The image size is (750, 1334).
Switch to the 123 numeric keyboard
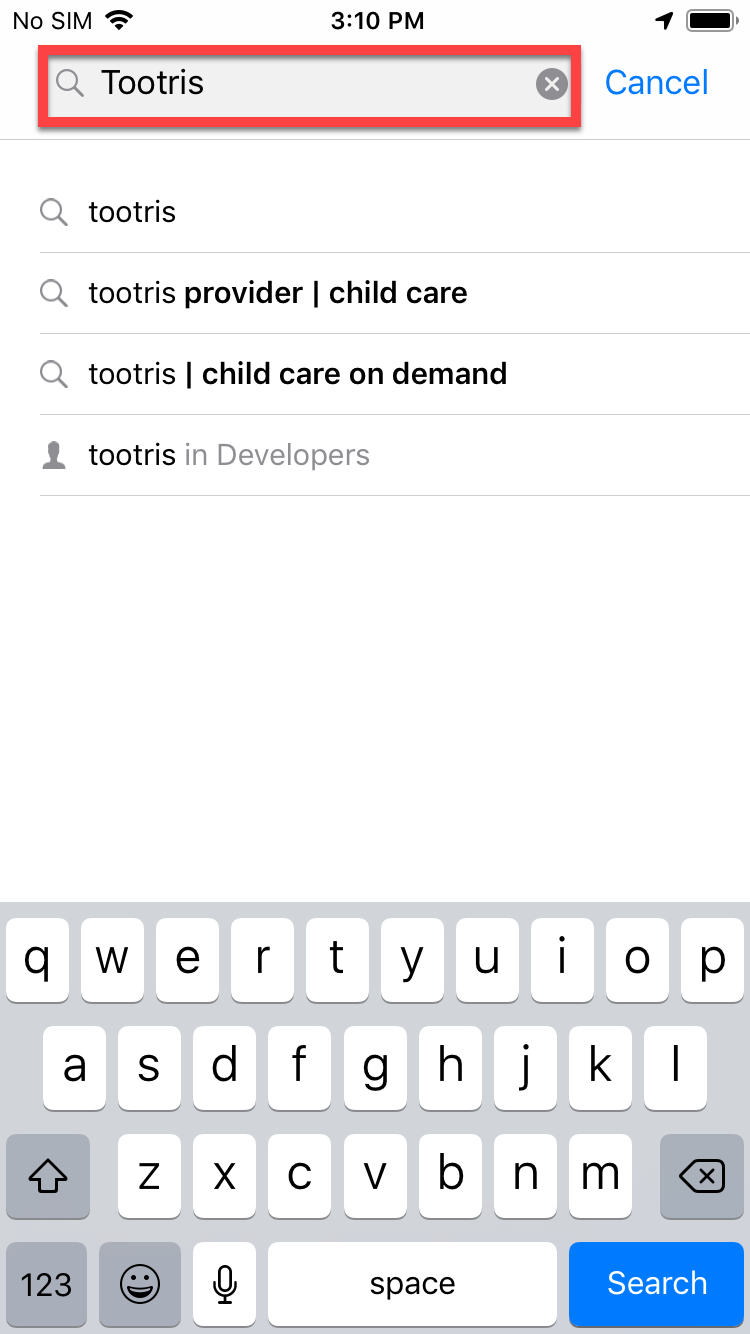tap(47, 1284)
